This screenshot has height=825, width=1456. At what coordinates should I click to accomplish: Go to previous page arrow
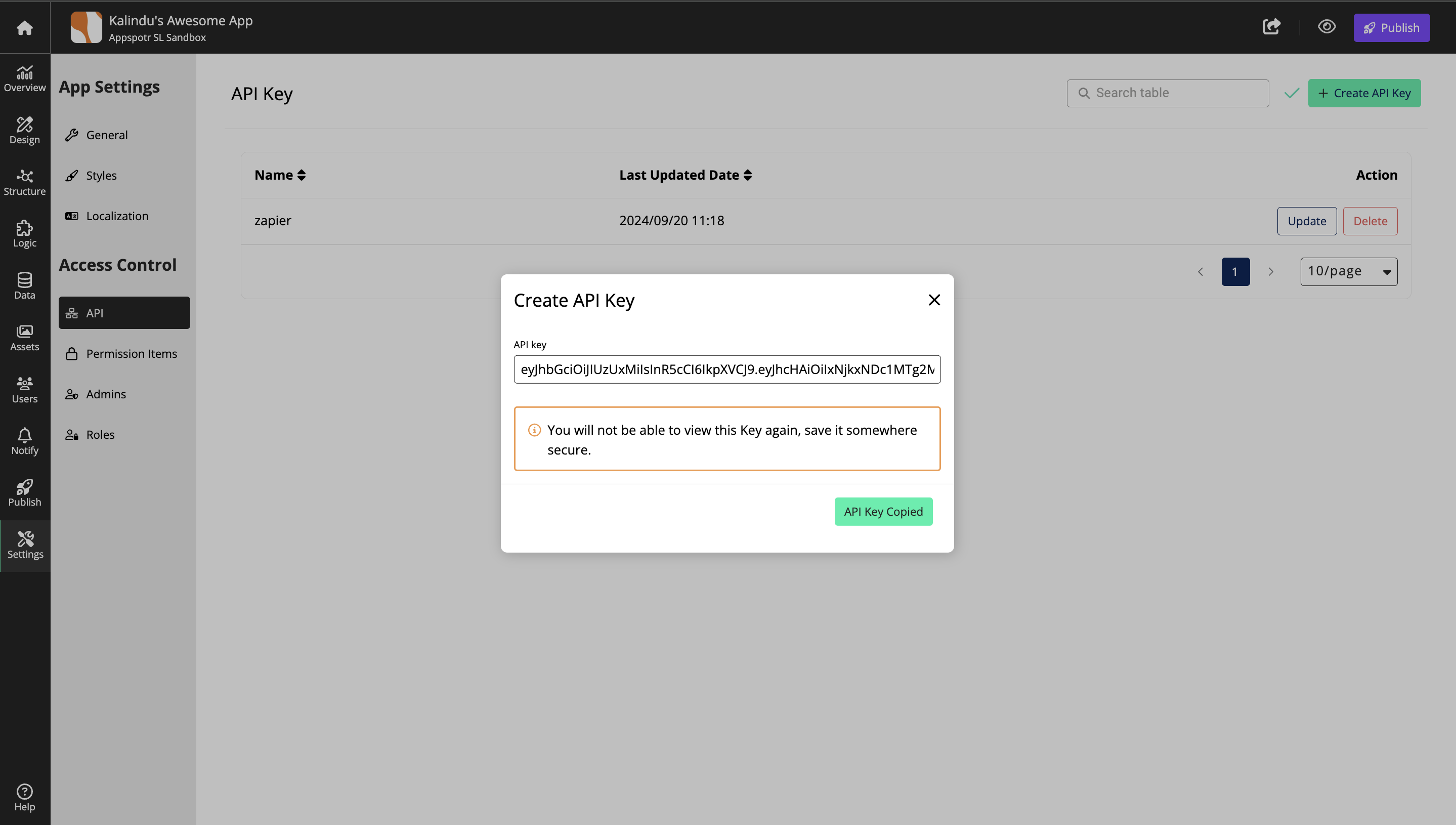[1200, 272]
